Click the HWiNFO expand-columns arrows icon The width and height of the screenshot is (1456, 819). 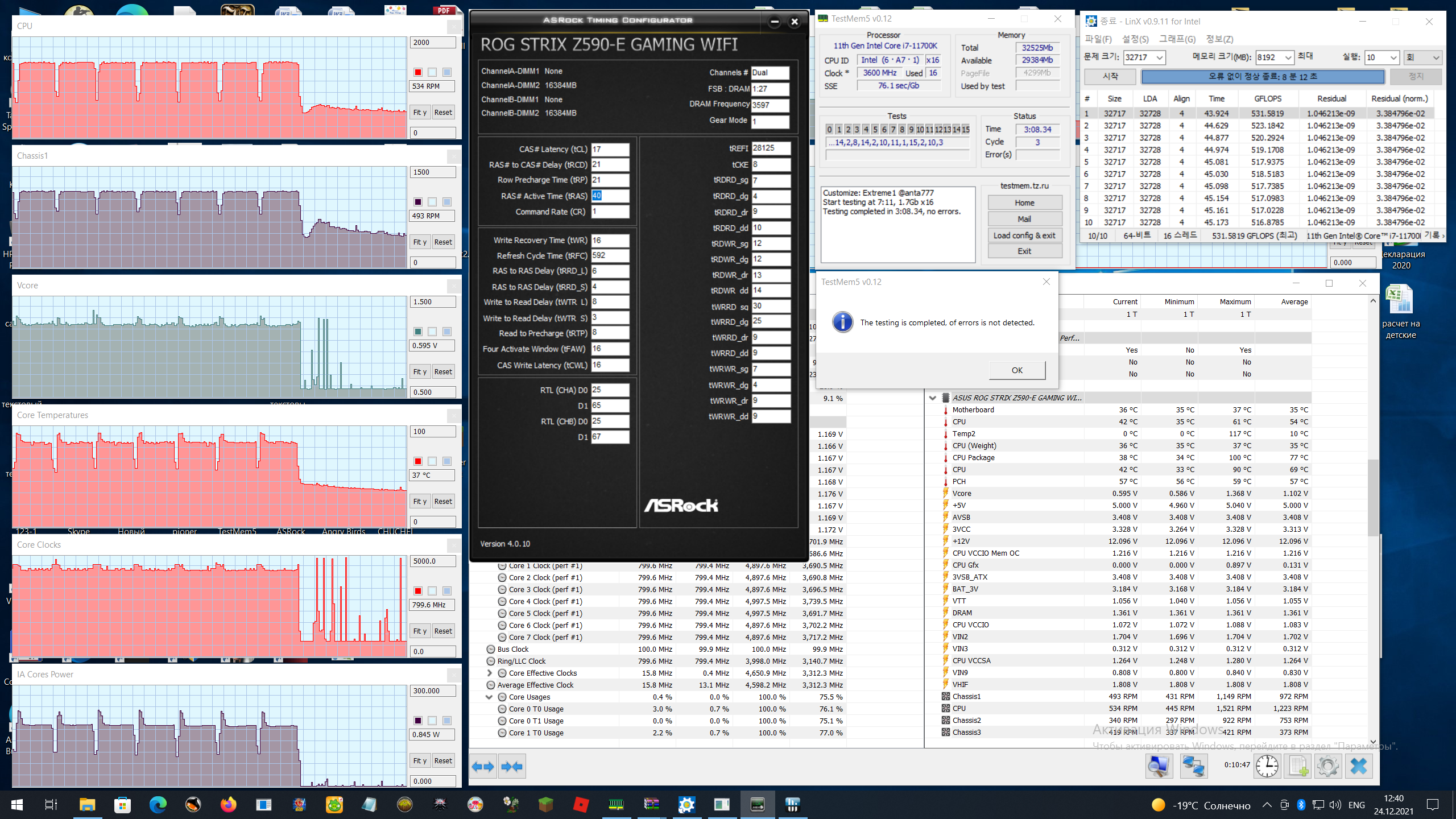[483, 767]
